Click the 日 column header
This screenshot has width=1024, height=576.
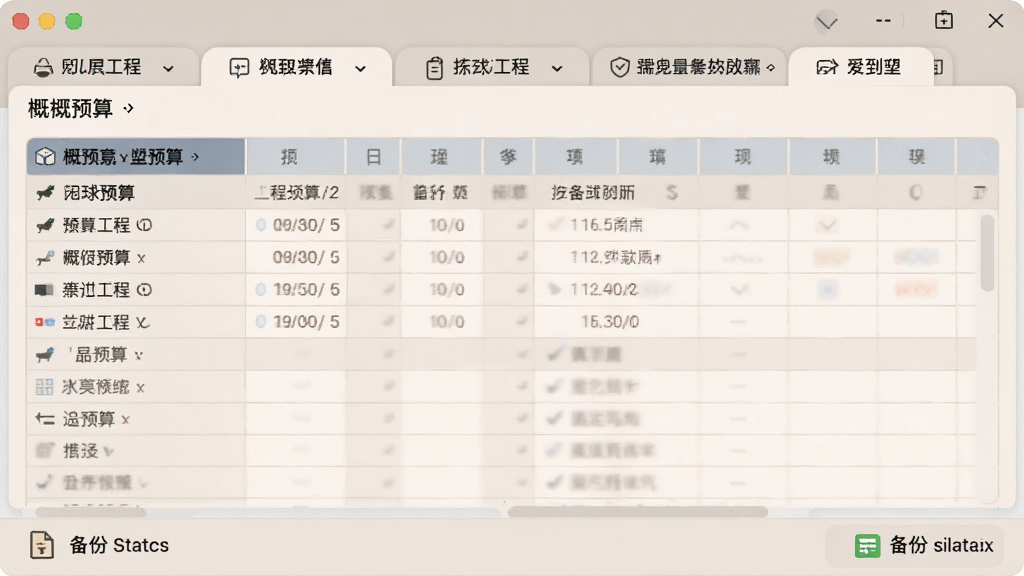(374, 157)
